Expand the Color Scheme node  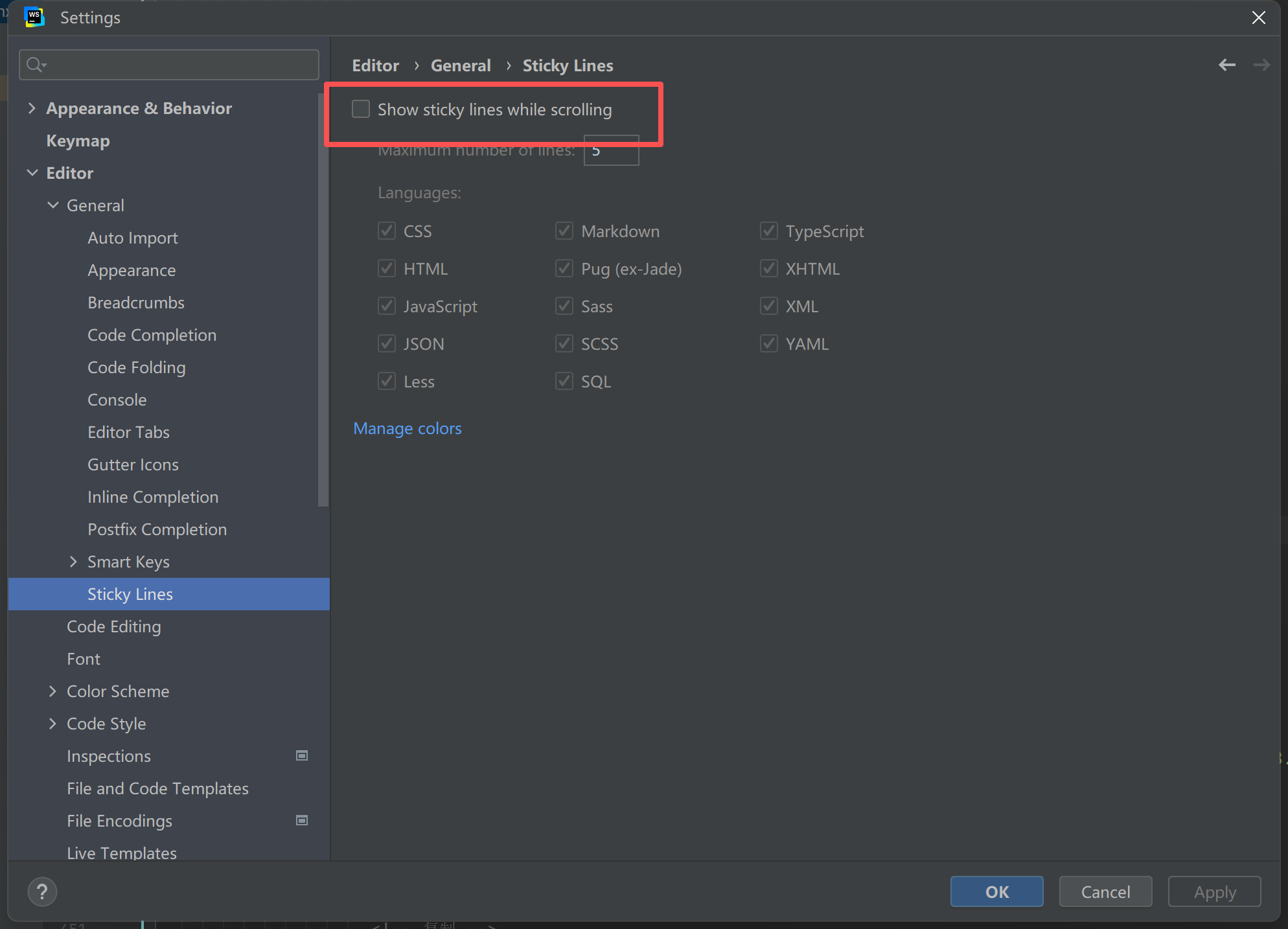tap(52, 691)
